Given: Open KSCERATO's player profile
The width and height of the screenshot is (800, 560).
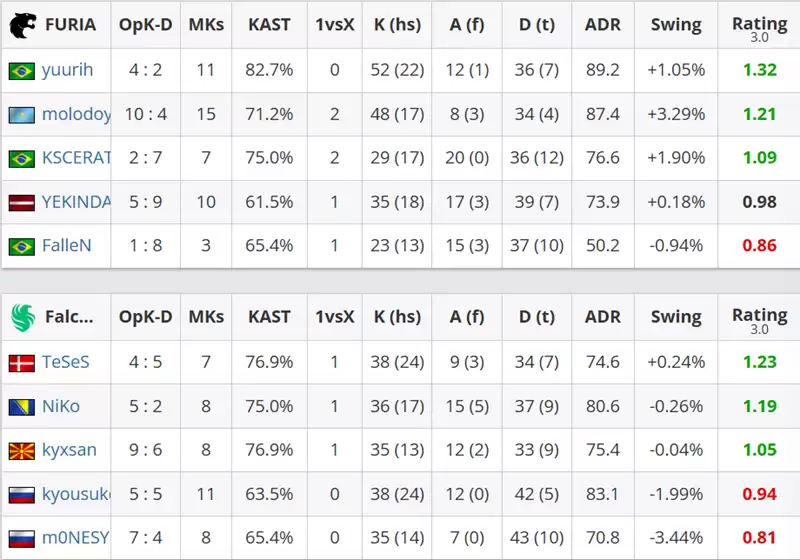Looking at the screenshot, I should click(x=76, y=159).
